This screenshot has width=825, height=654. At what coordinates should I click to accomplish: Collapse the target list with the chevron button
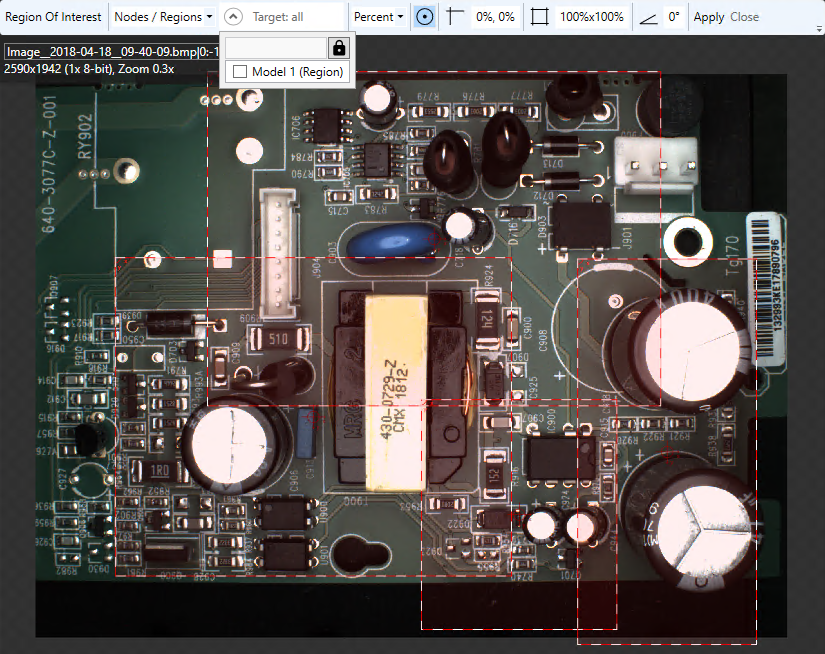[233, 17]
